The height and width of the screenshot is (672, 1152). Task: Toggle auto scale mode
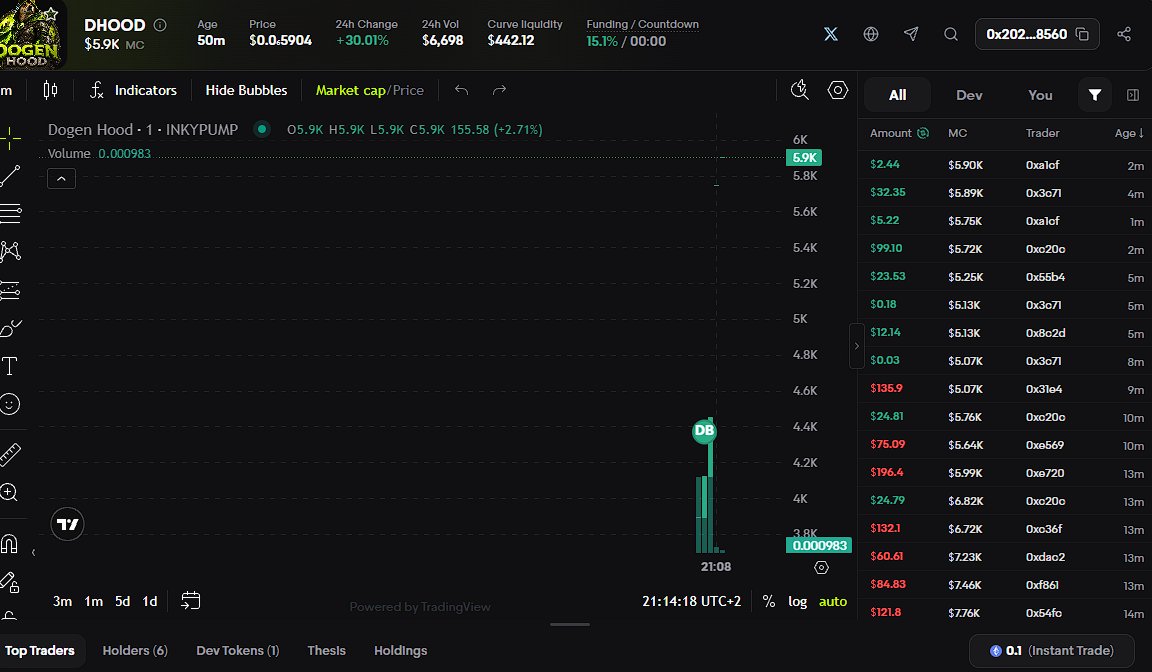tap(833, 601)
